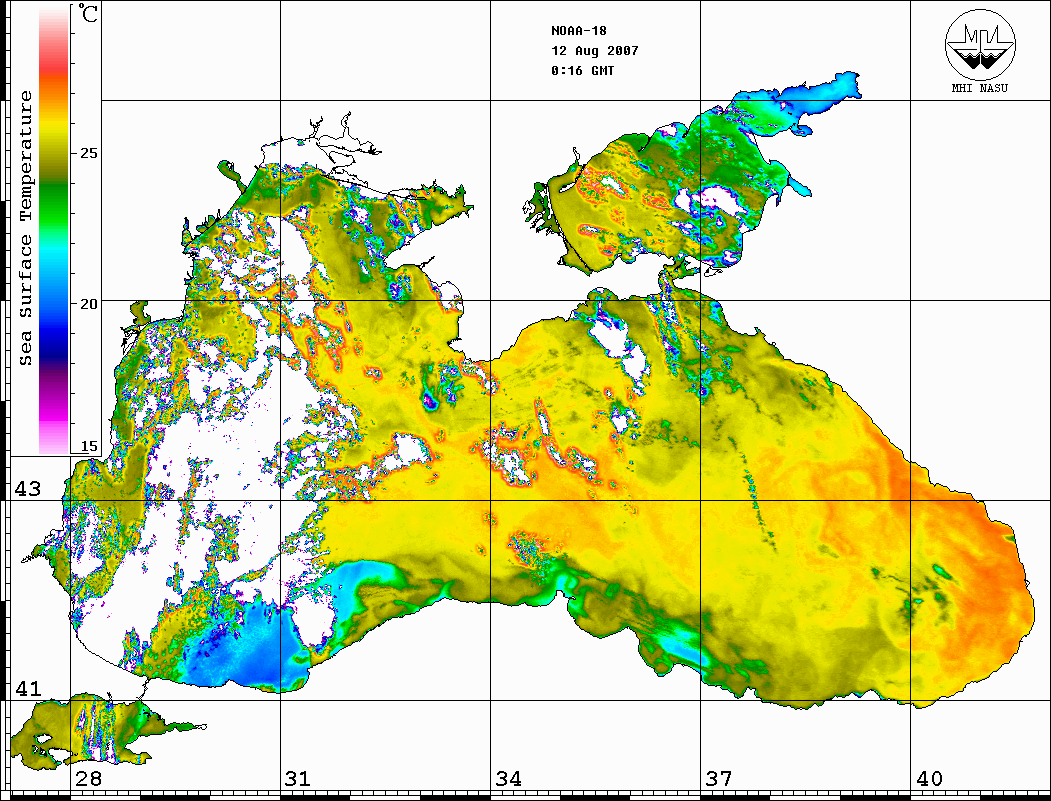Click the '25' colorbar tick label

tap(88, 153)
